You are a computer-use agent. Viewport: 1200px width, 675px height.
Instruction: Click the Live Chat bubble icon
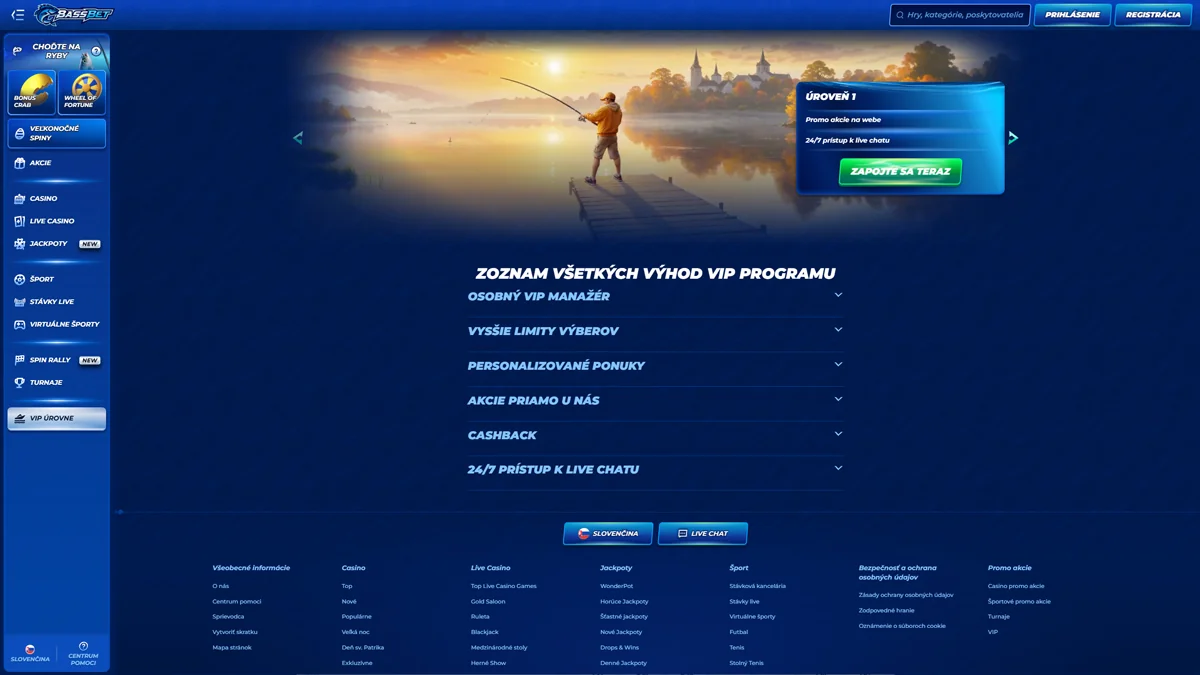(x=682, y=534)
